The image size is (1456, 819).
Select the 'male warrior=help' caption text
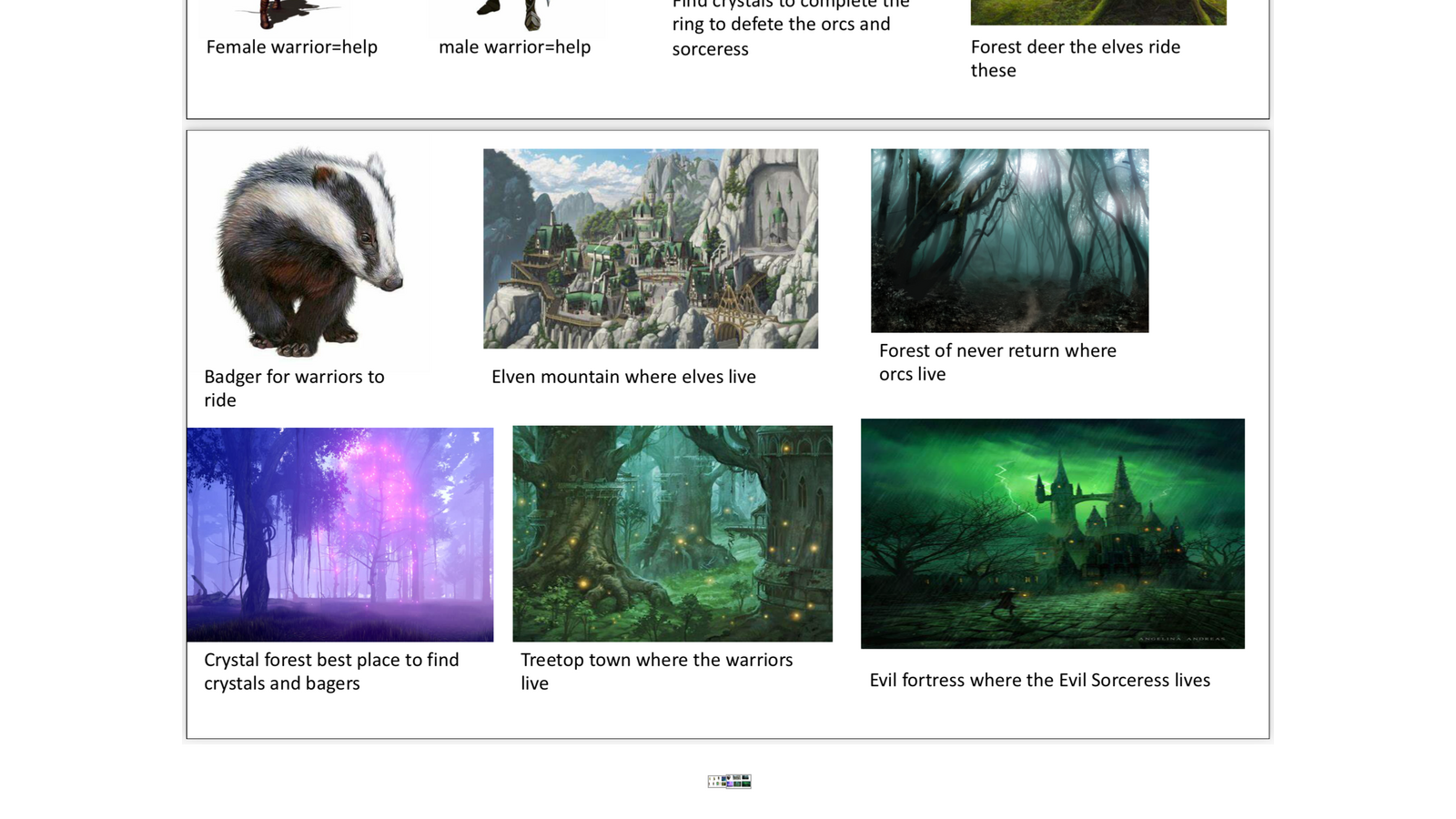point(514,47)
